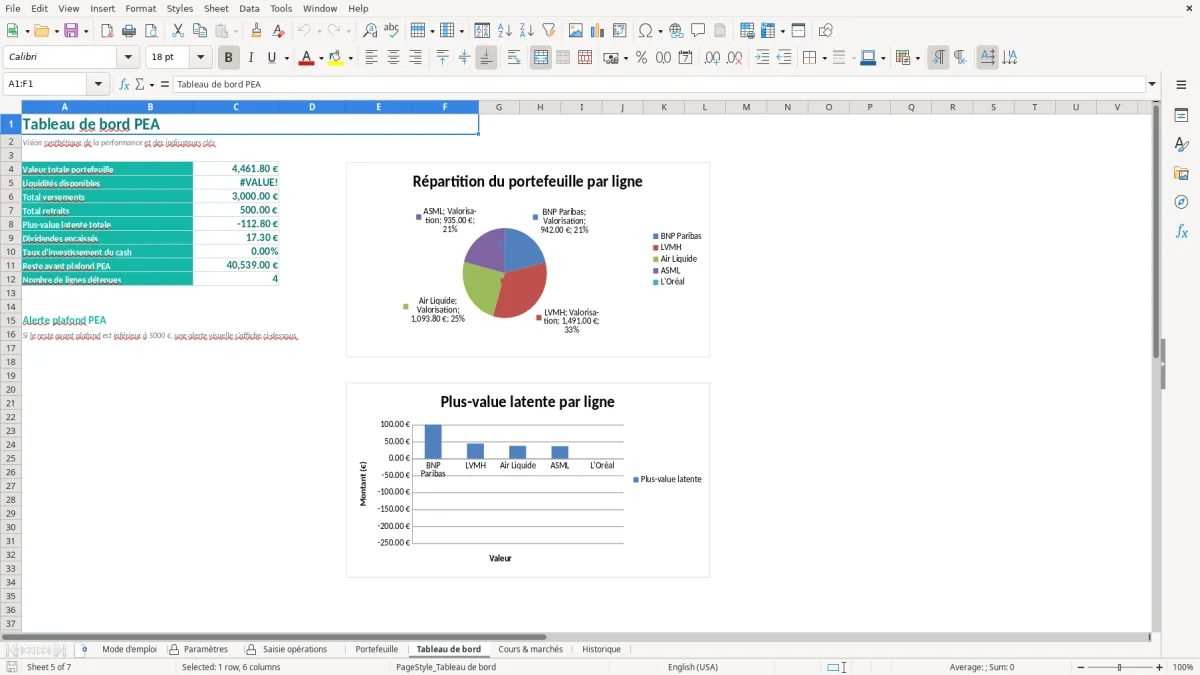Click Format as Date icon
Image resolution: width=1200 pixels, height=675 pixels.
(685, 58)
